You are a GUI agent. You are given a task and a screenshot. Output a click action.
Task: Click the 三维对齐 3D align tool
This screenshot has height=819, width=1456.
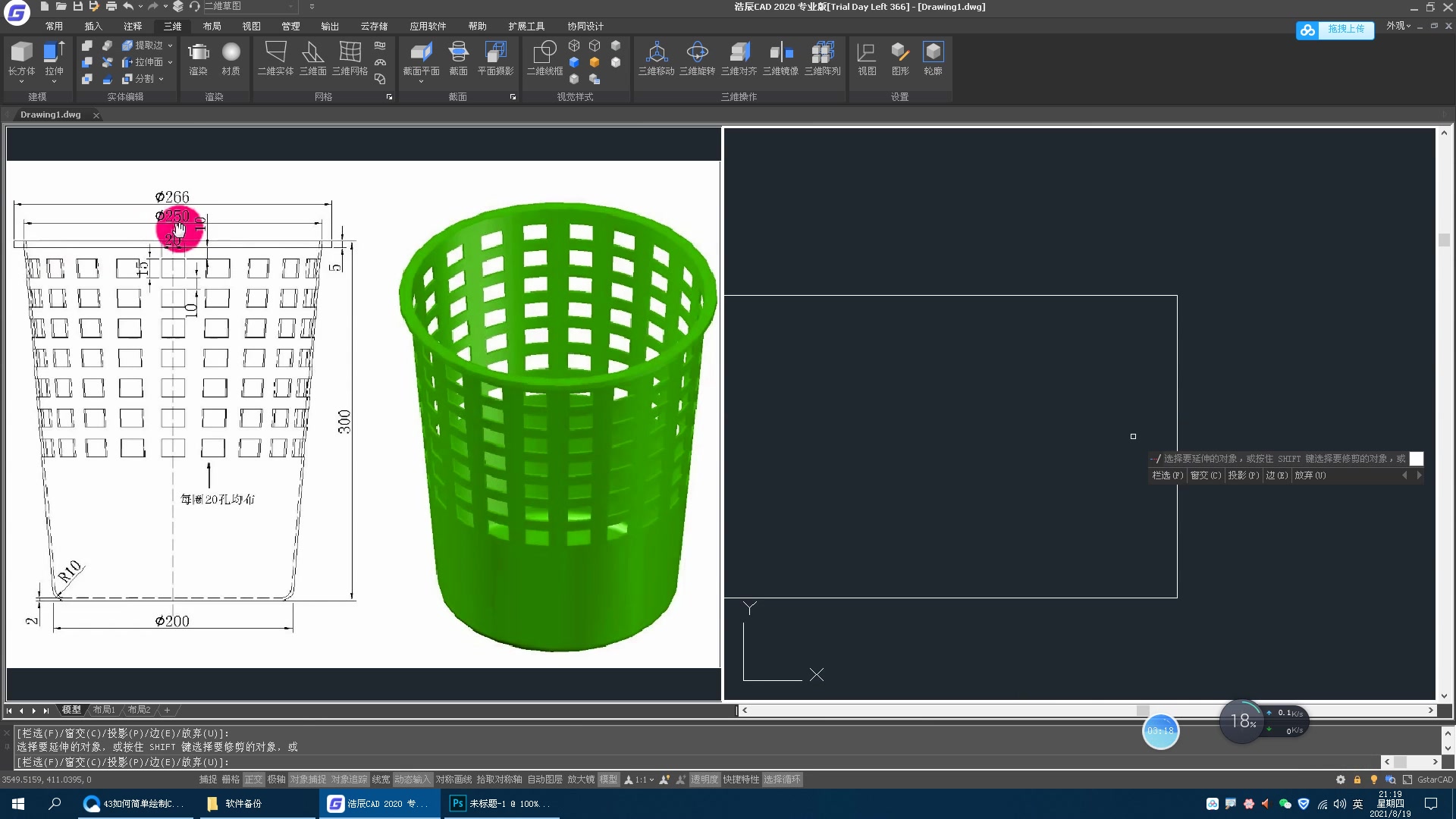pos(739,58)
